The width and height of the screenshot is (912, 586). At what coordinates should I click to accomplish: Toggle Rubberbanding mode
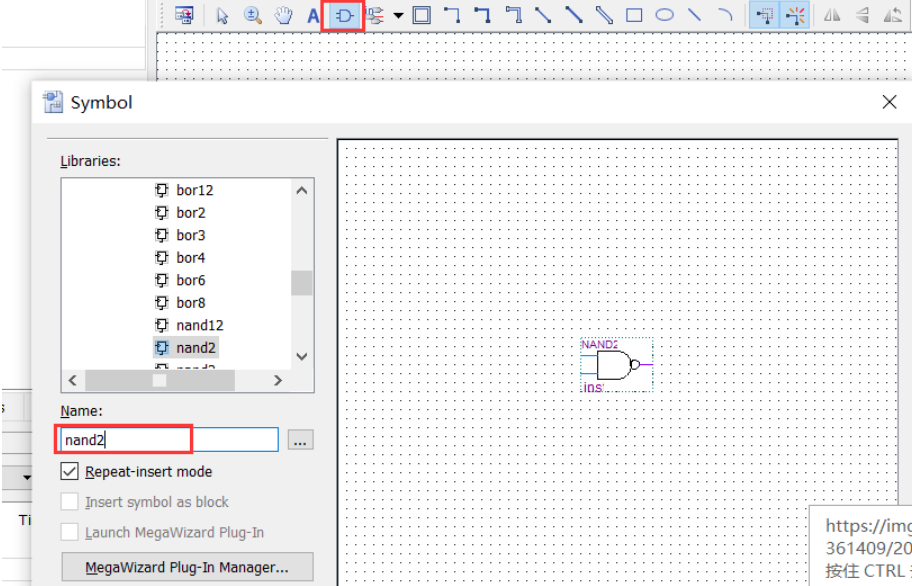click(x=795, y=15)
